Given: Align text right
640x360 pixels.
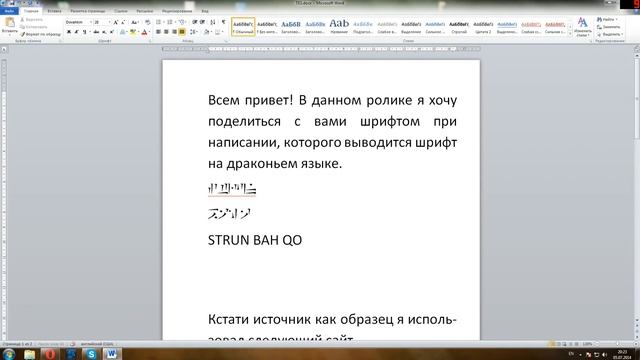Looking at the screenshot, I should click(174, 32).
